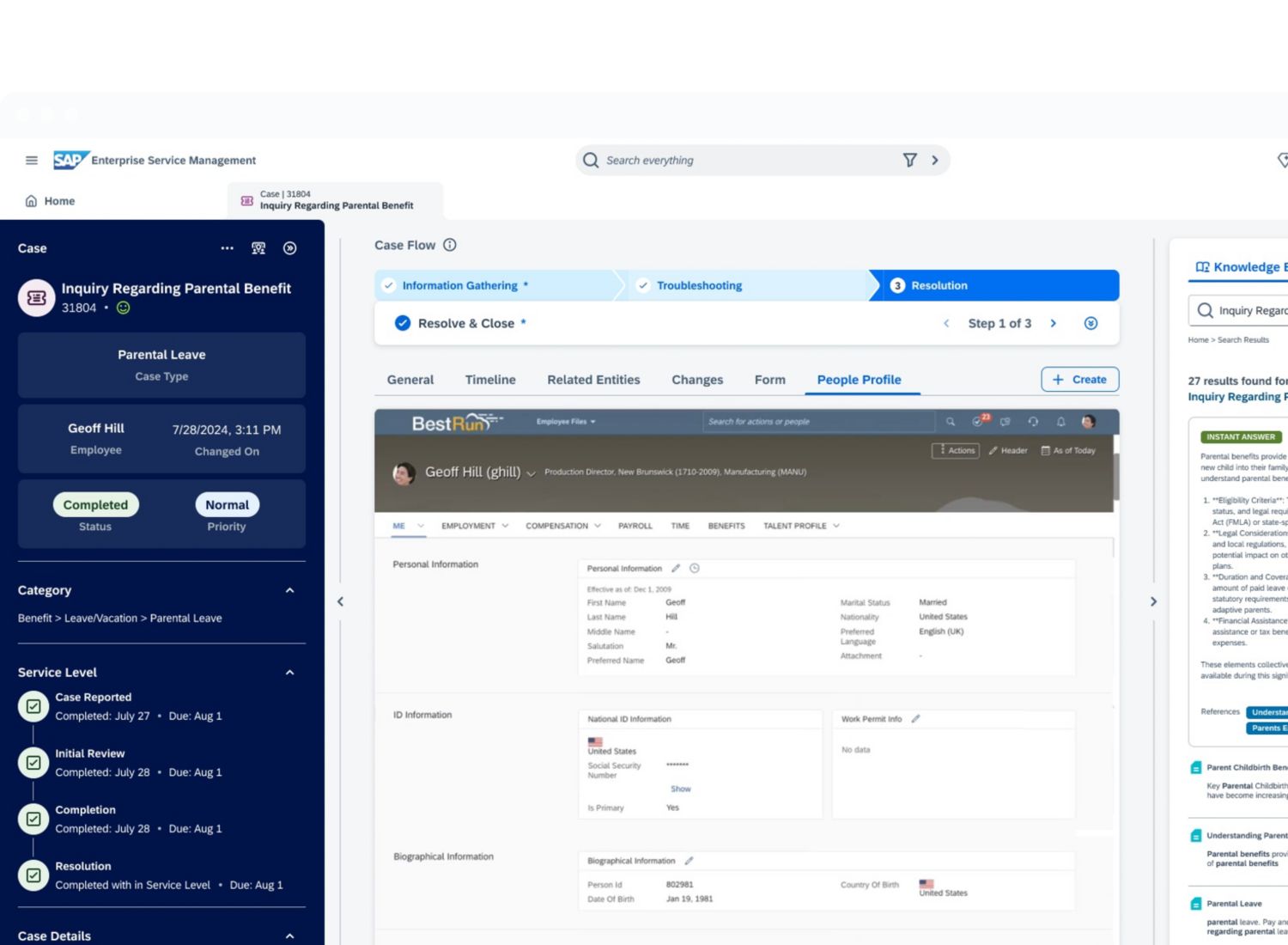Open the Related Entities tab
Image resolution: width=1288 pixels, height=945 pixels.
pyautogui.click(x=593, y=380)
